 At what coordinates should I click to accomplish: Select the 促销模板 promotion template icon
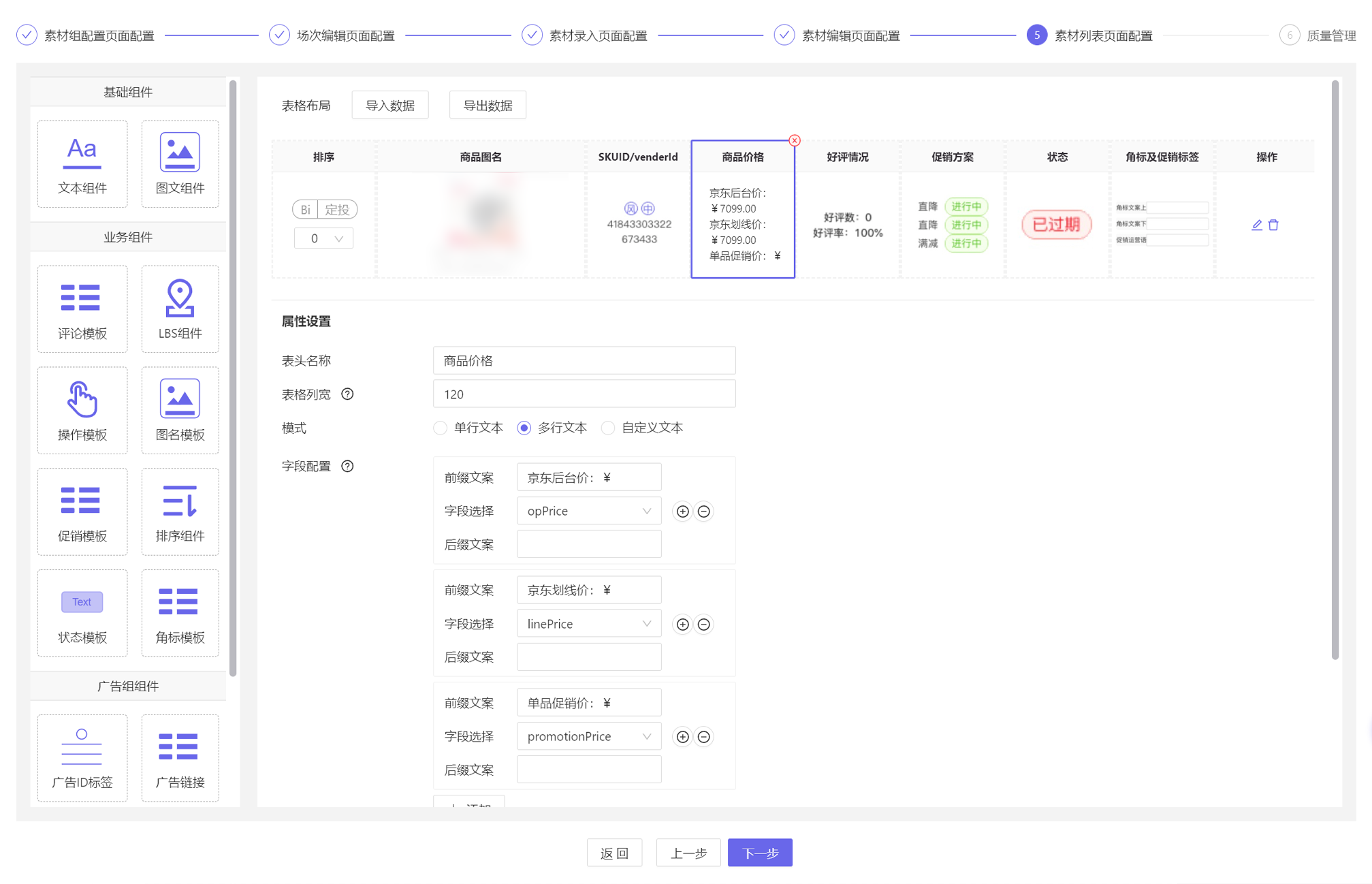(82, 511)
